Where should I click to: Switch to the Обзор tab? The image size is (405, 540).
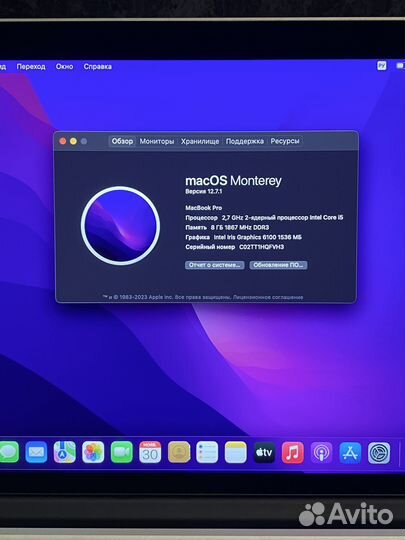click(x=122, y=141)
